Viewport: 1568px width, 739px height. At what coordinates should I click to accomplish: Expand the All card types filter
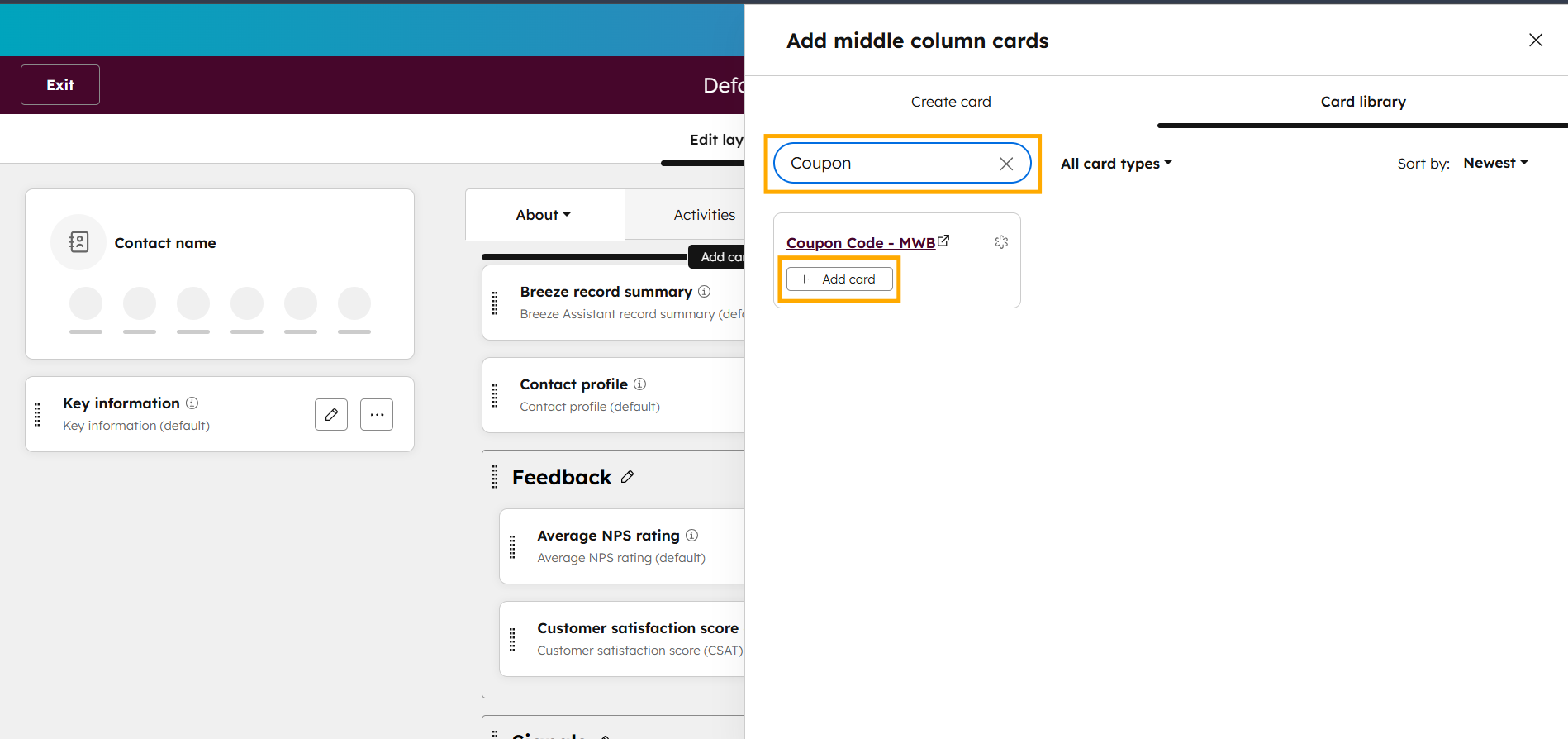click(1115, 164)
